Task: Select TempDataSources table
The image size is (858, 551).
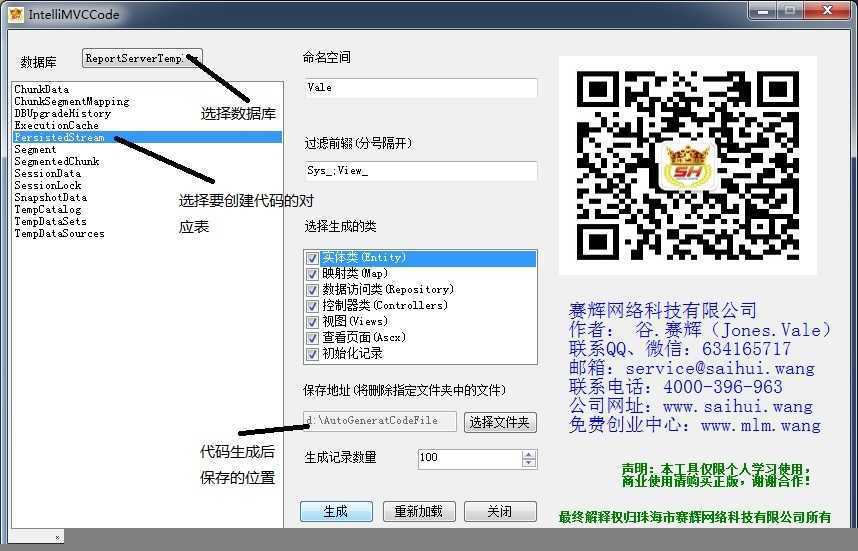Action: [59, 234]
